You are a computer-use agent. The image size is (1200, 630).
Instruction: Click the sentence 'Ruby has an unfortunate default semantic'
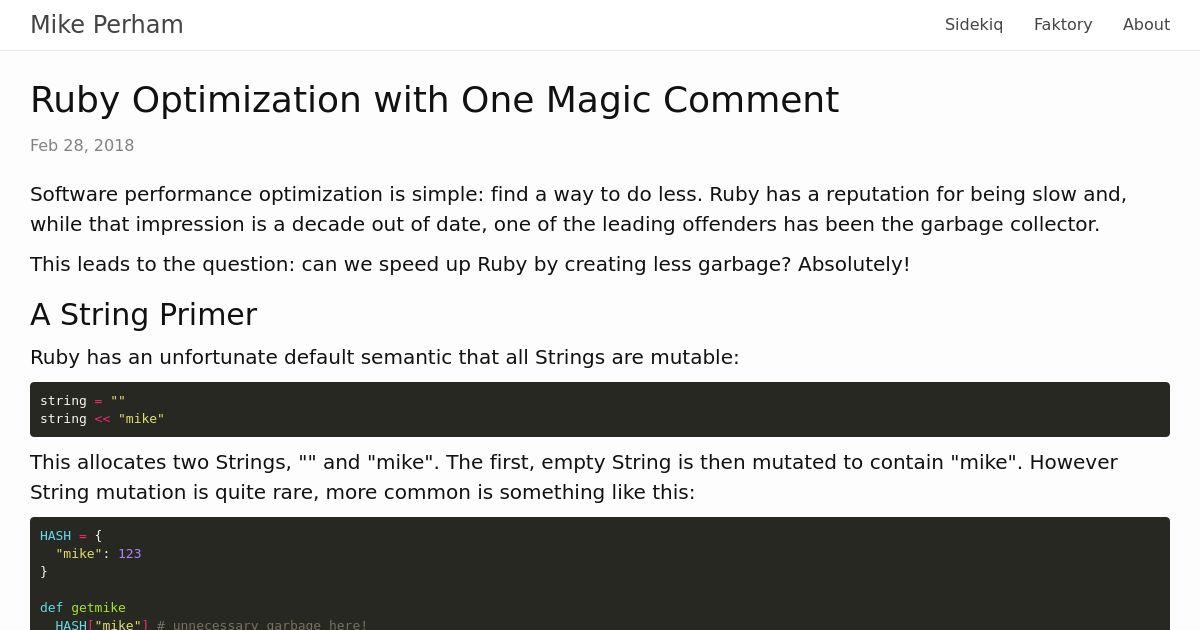(384, 358)
